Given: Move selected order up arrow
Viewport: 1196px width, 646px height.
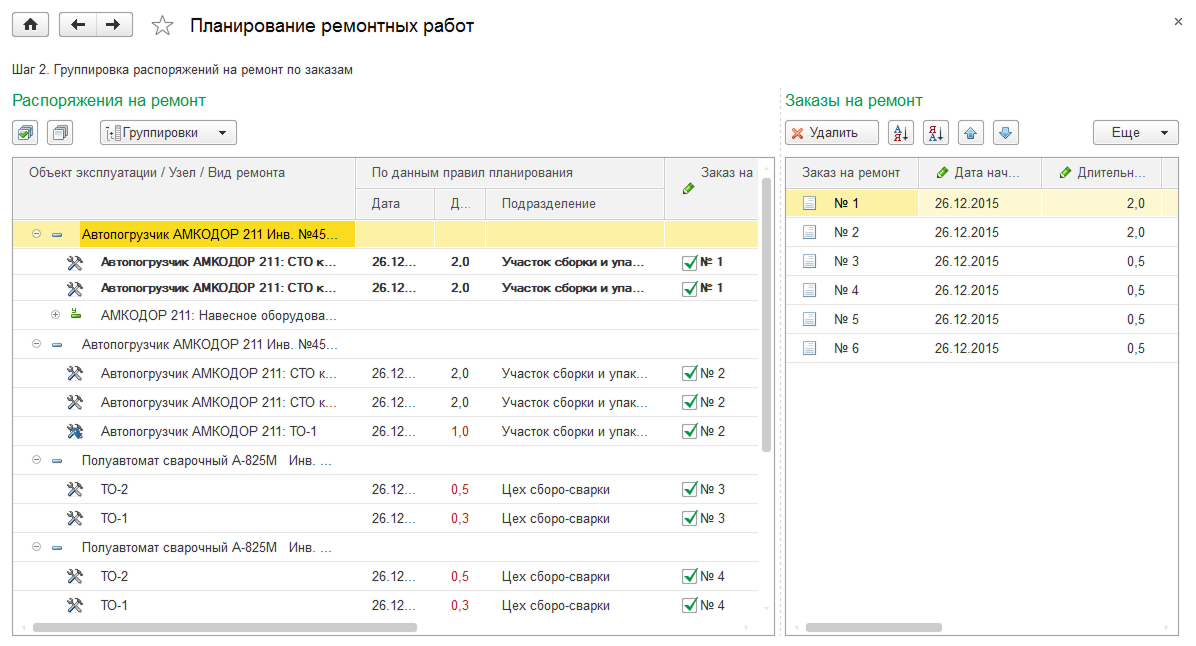Looking at the screenshot, I should point(970,133).
